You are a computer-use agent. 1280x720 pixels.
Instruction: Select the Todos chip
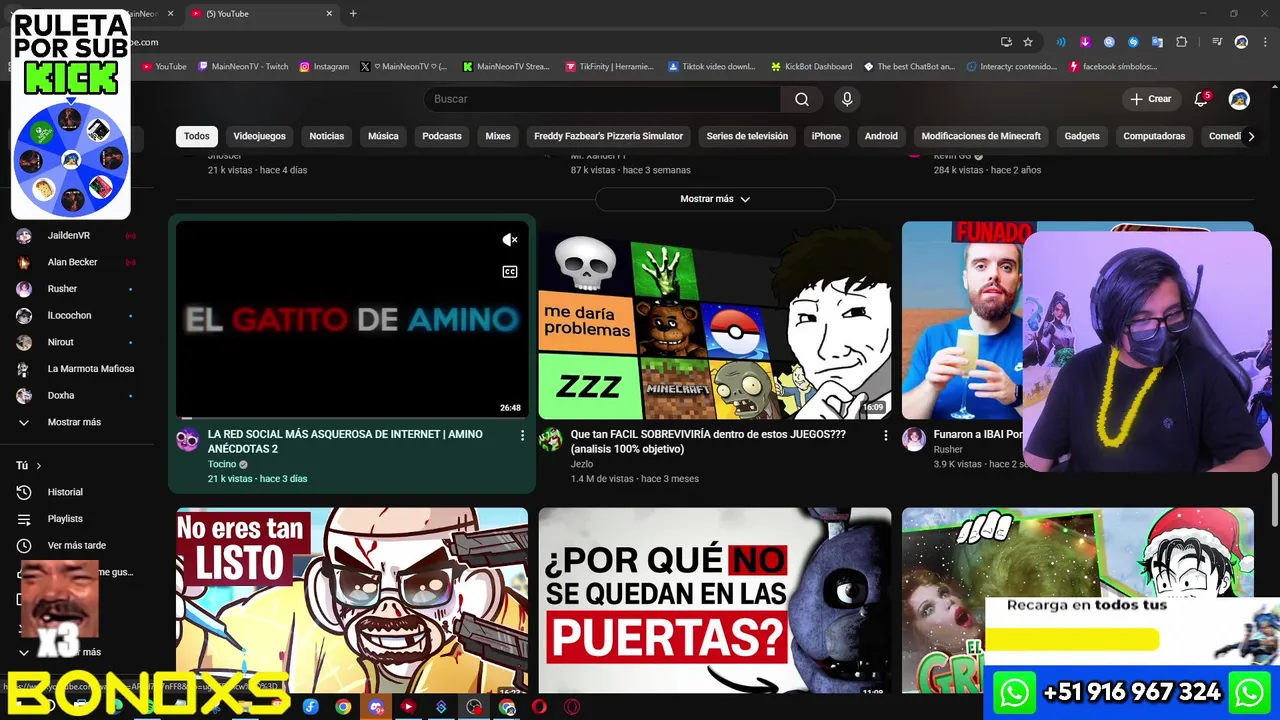click(197, 136)
